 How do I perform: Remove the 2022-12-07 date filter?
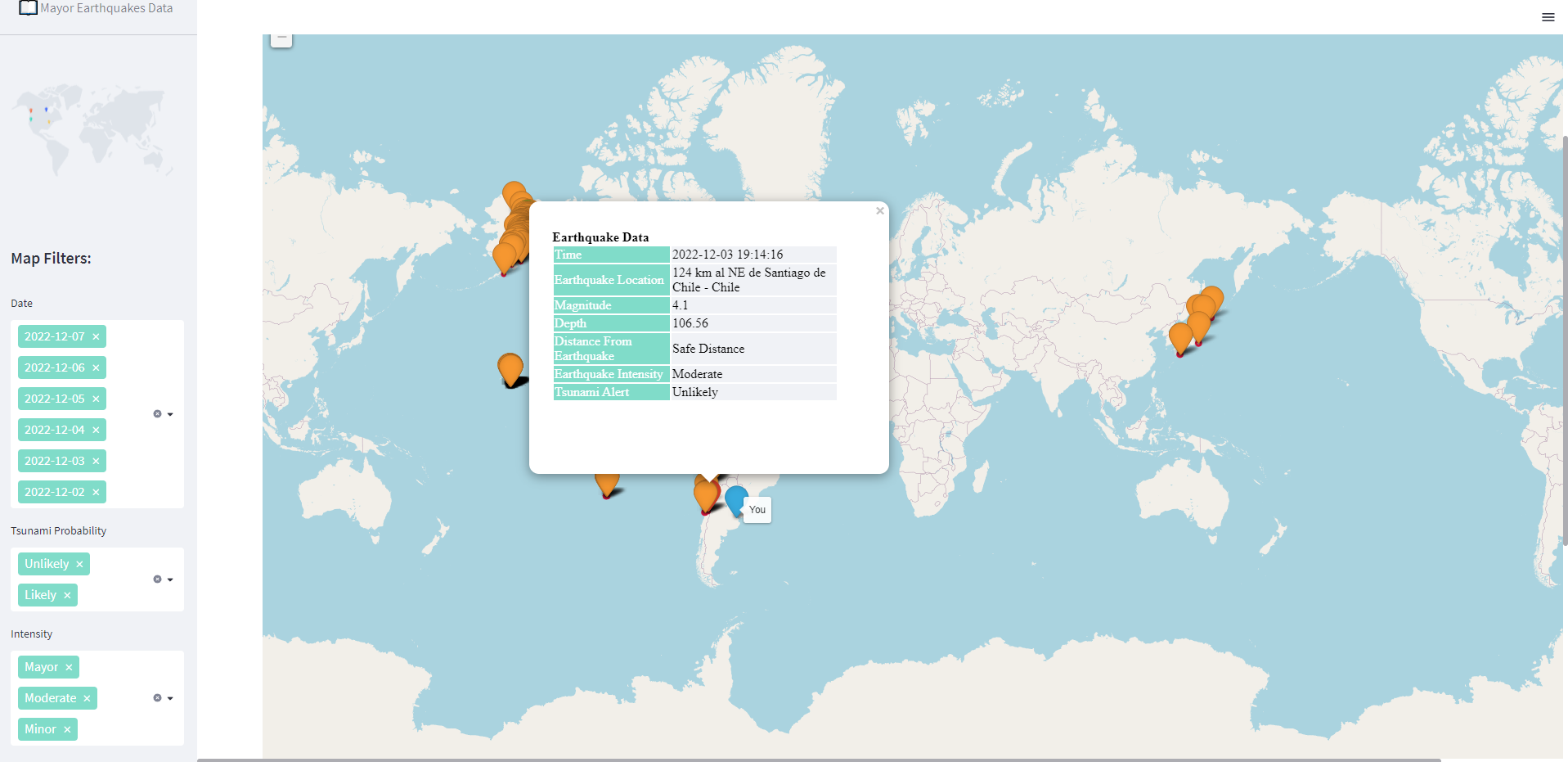click(96, 336)
